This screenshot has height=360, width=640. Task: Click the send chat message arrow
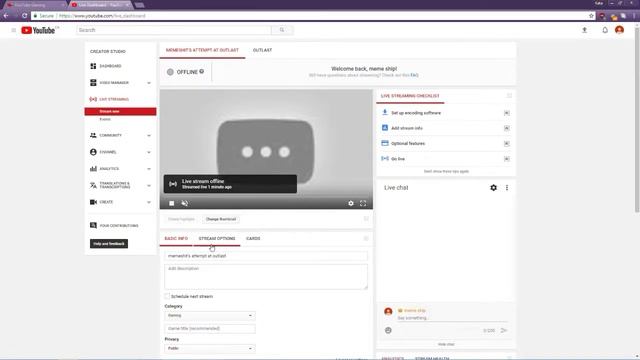[504, 330]
